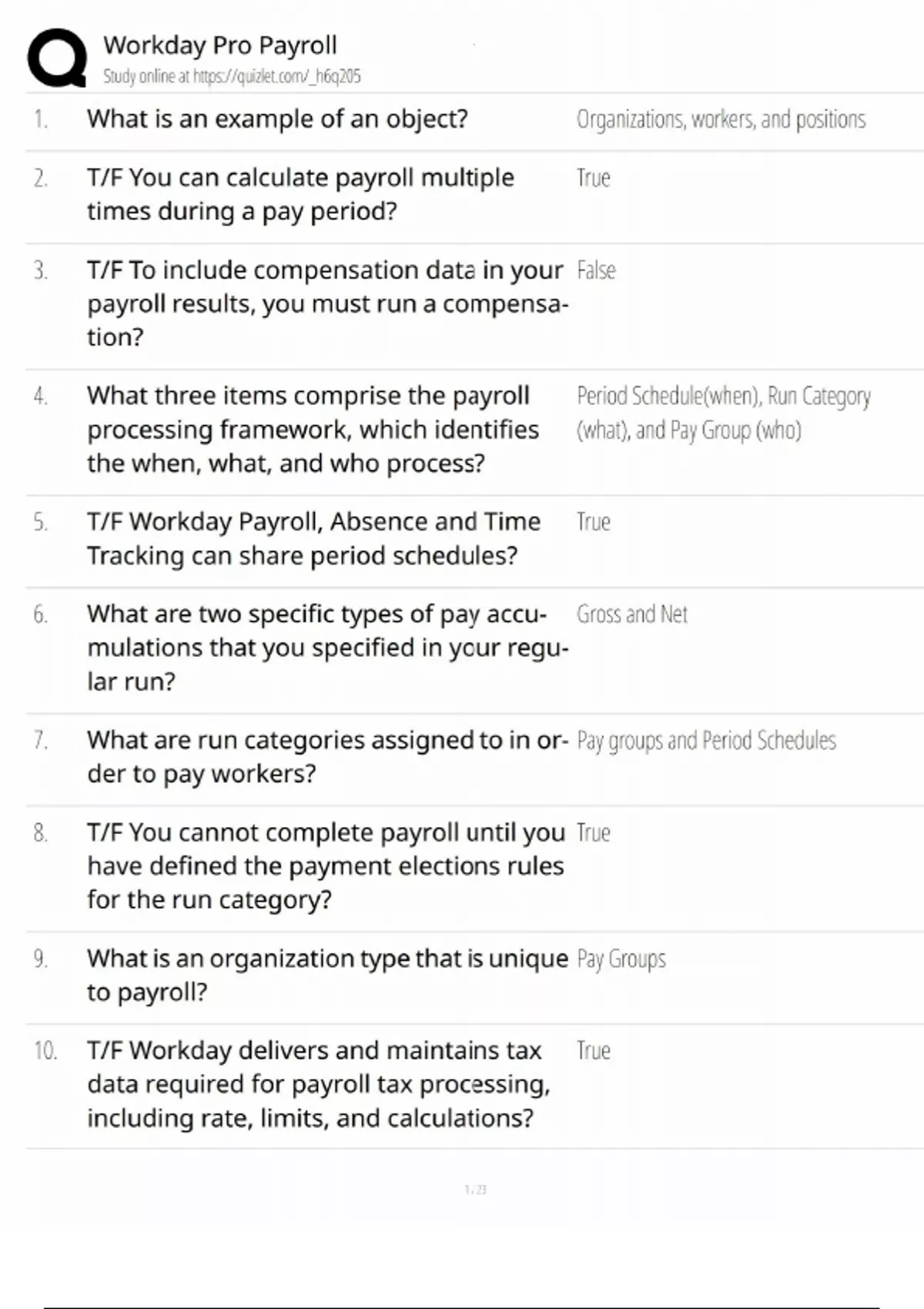924x1309 pixels.
Task: Click the run categories assignment question
Action: point(326,756)
